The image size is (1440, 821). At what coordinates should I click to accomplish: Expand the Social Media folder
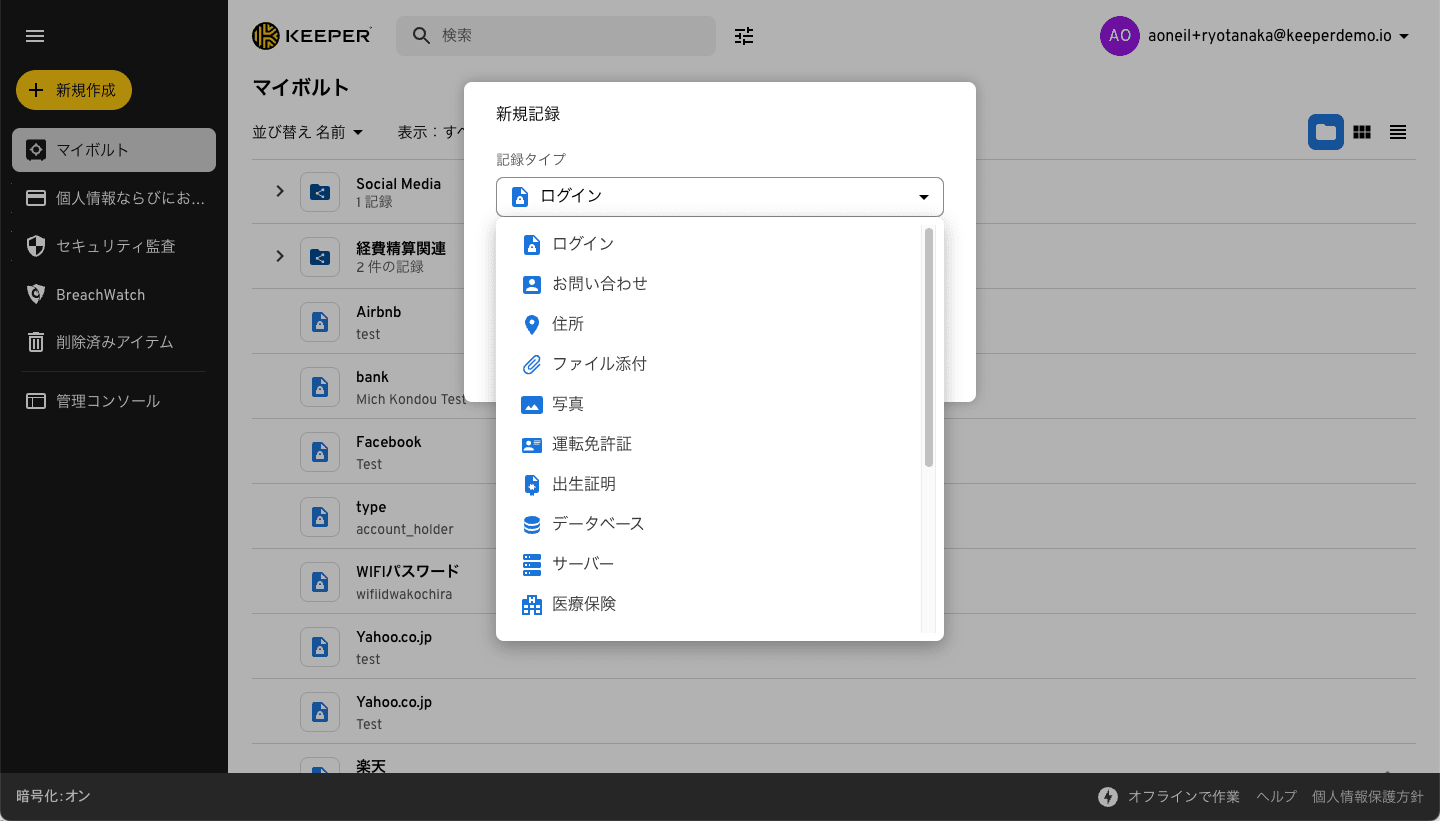click(x=280, y=191)
